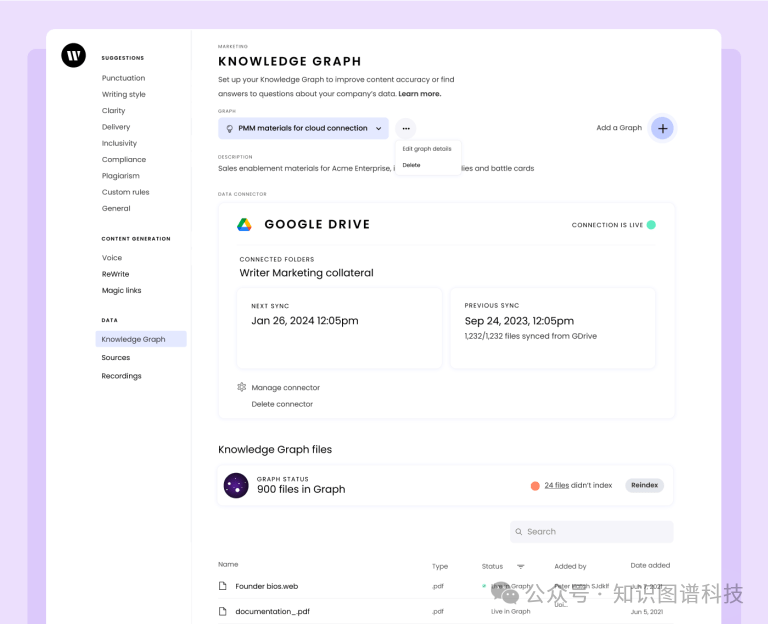Image resolution: width=768 pixels, height=624 pixels.
Task: Open General suggestions
Action: 116,208
